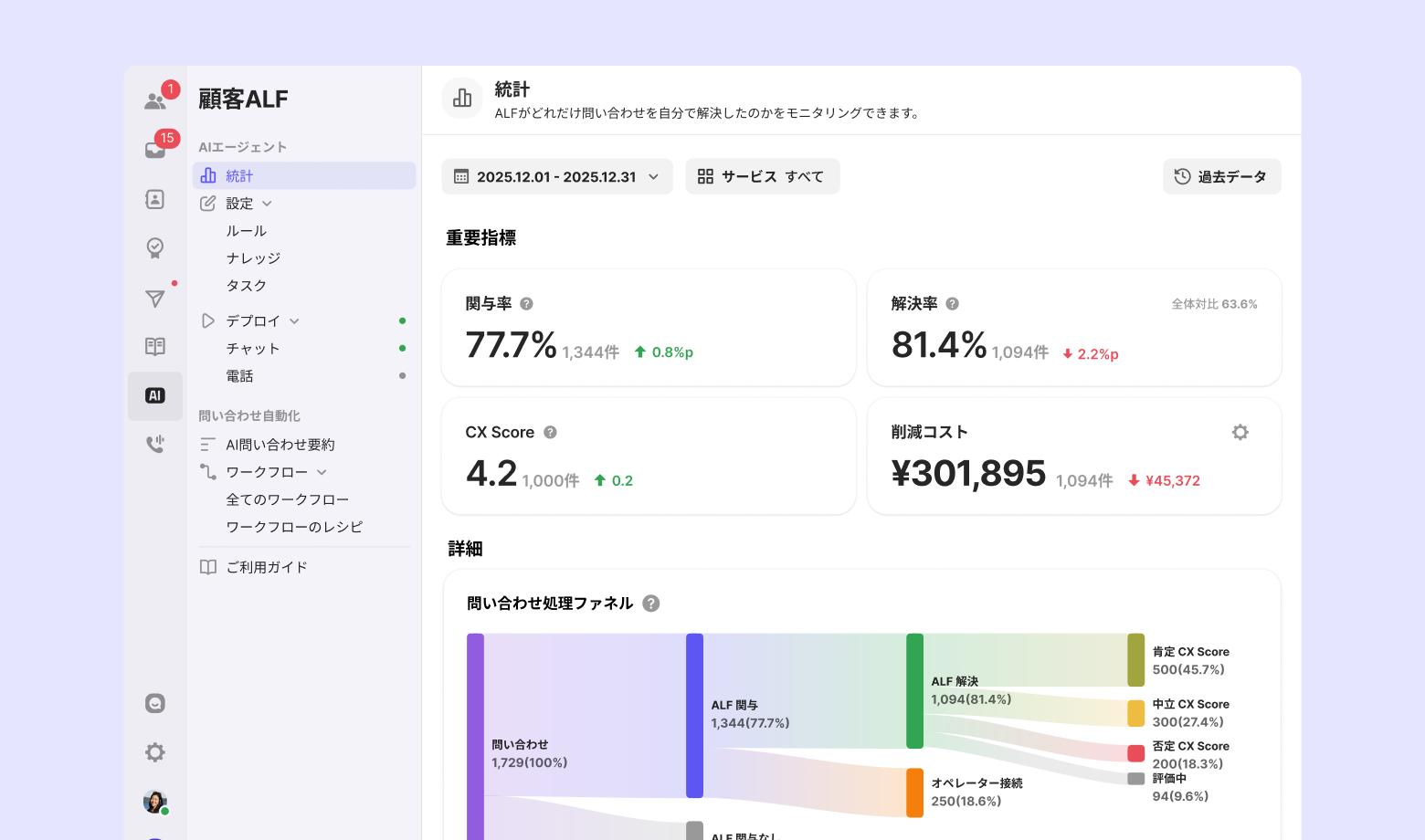Screen dimensions: 1425x840
Task: Open the team members icon in sidebar
Action: (154, 100)
